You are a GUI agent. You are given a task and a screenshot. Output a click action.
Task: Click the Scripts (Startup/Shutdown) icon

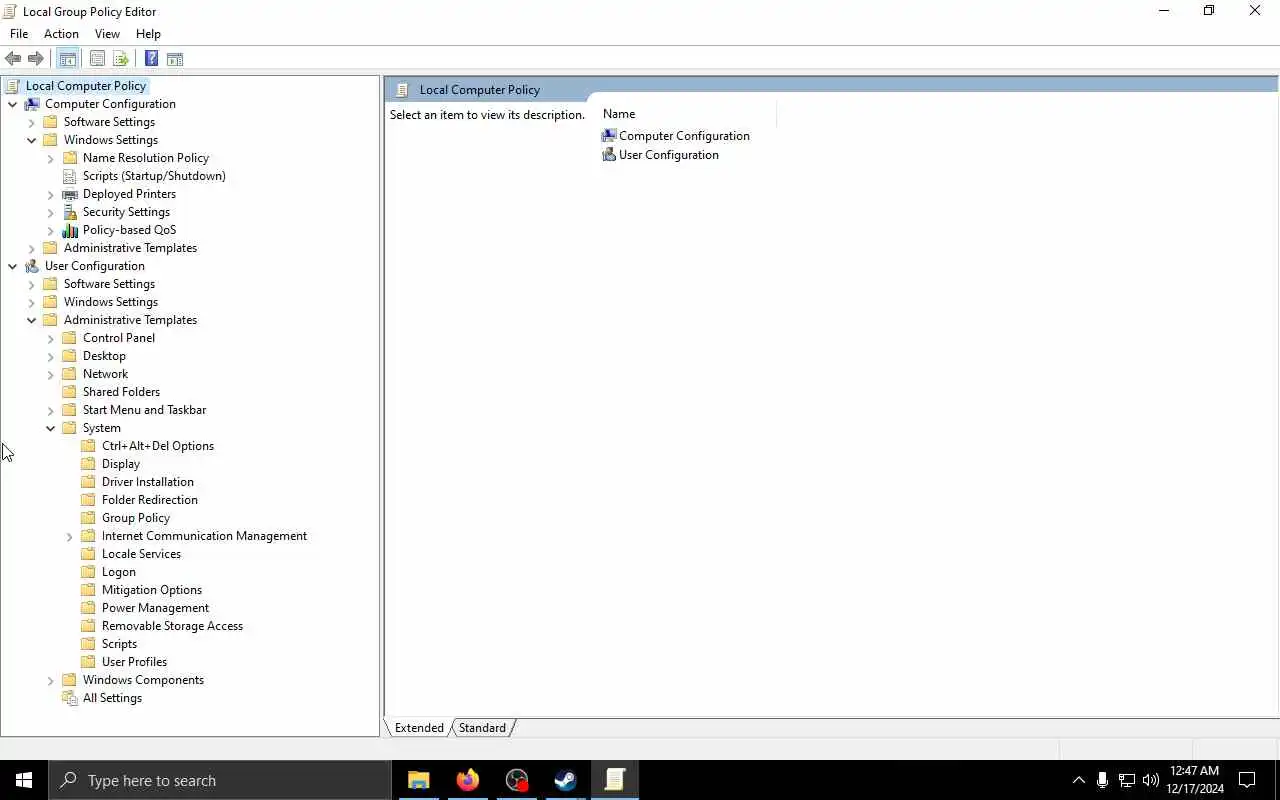pos(70,176)
